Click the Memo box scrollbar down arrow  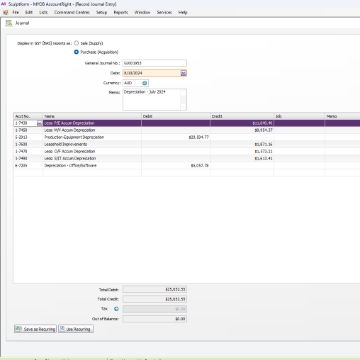pyautogui.click(x=183, y=107)
